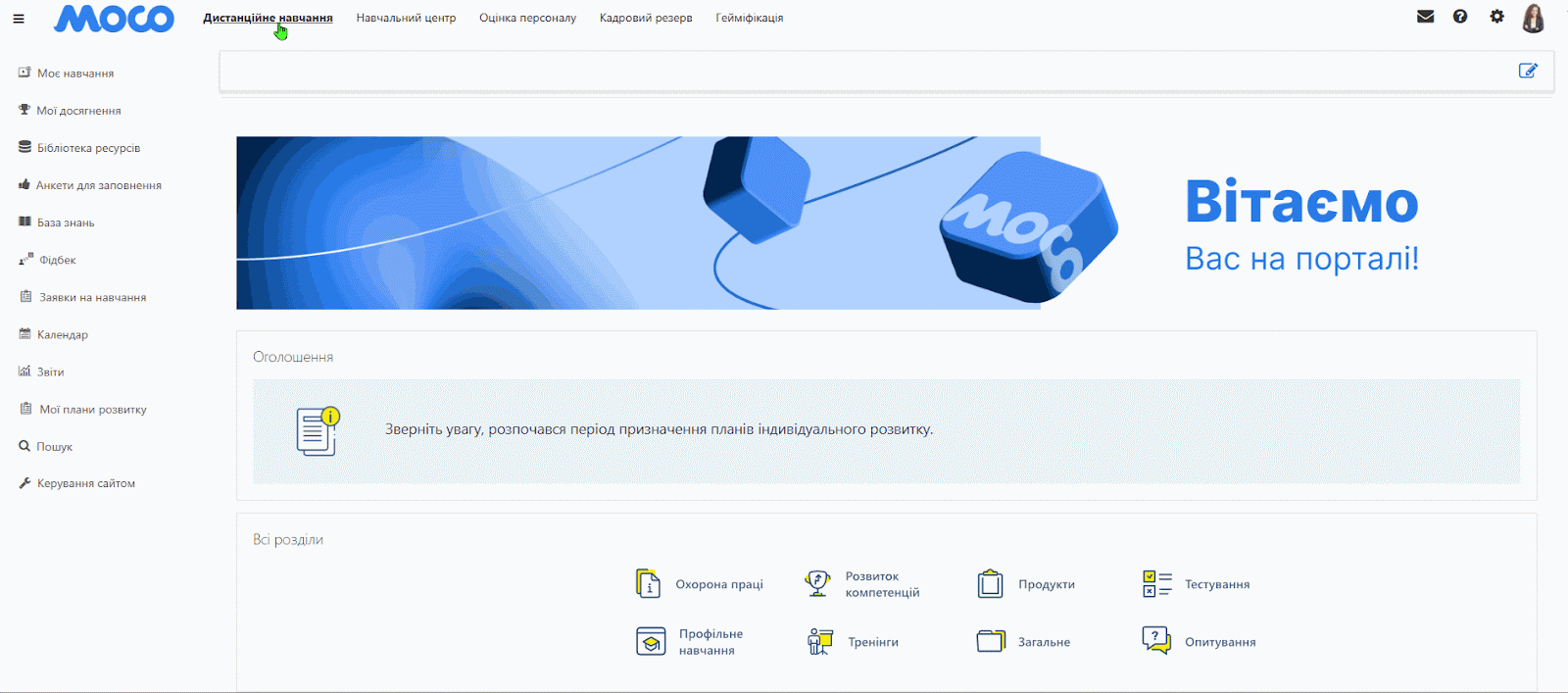This screenshot has height=693, width=1568.
Task: Open the Загальне section link
Action: click(1044, 642)
